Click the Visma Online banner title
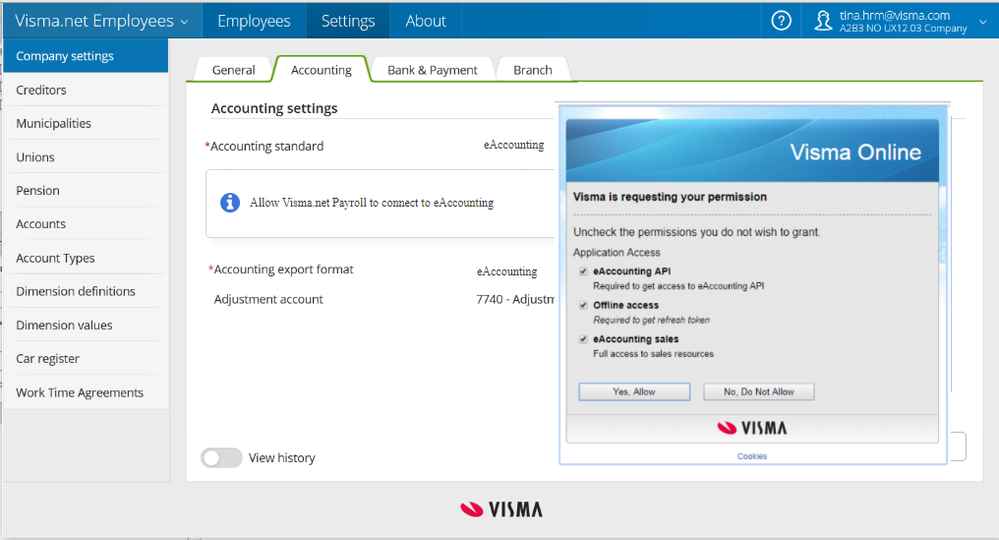This screenshot has width=999, height=540. 855,152
